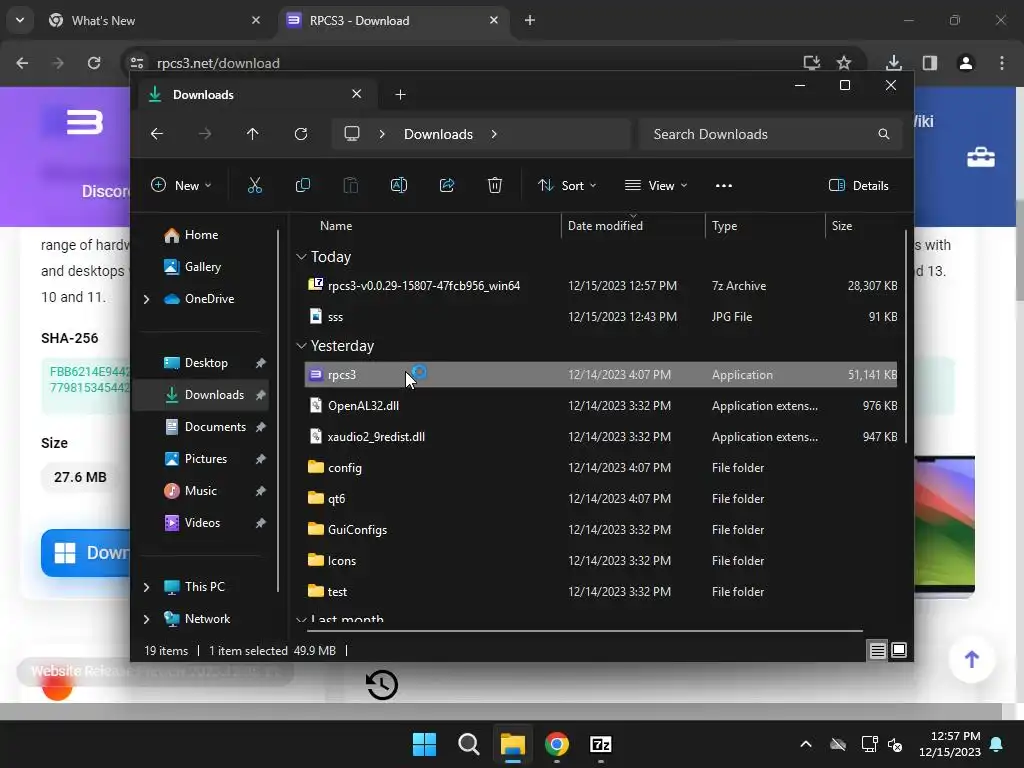Open Gallery in the navigation pane
The height and width of the screenshot is (768, 1024).
coord(202,266)
